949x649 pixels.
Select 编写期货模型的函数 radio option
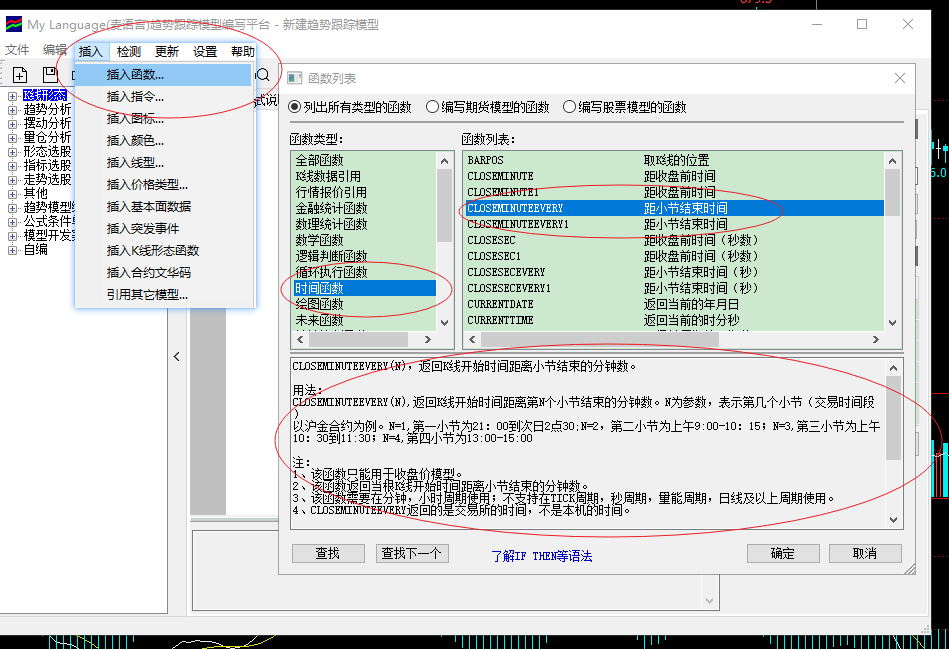coord(432,107)
